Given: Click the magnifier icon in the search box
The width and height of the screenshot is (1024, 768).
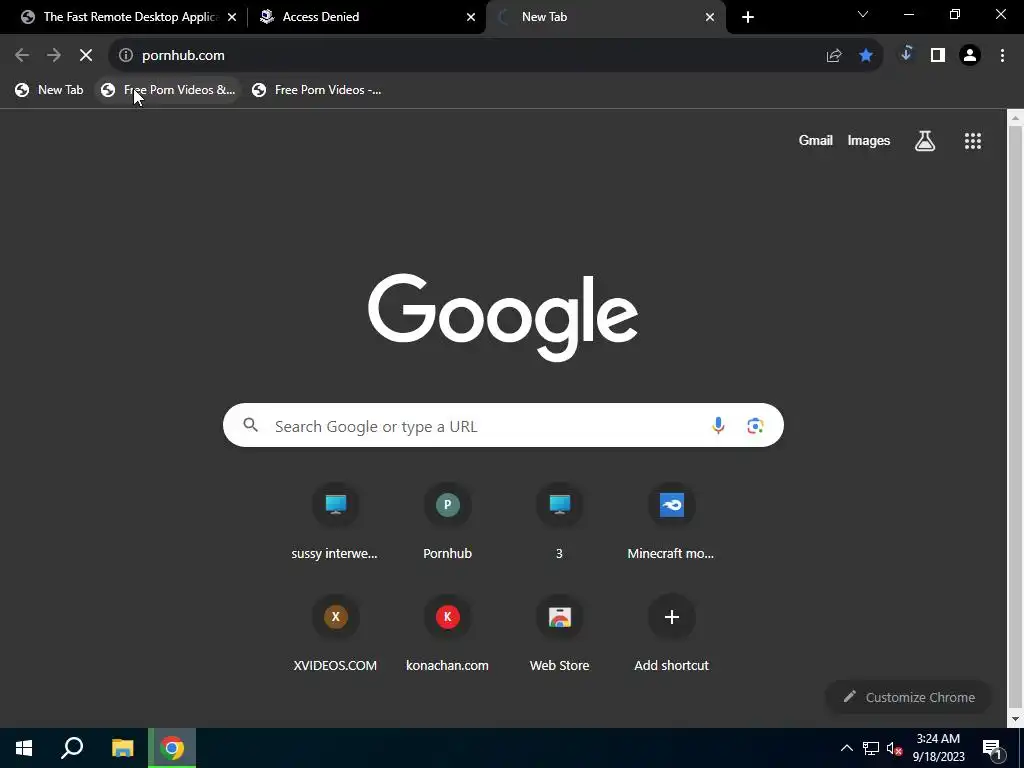Looking at the screenshot, I should click(x=251, y=425).
